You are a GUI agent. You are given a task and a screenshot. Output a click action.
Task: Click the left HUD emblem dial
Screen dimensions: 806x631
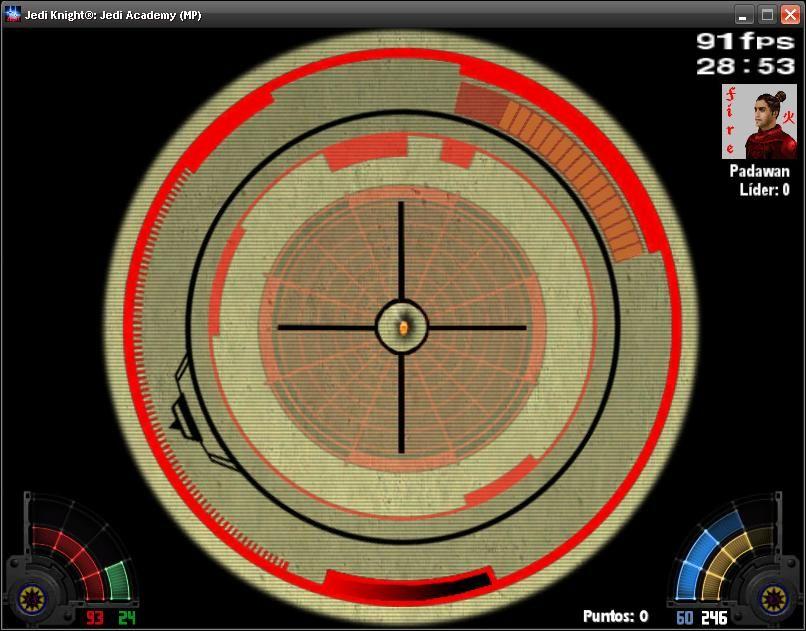click(32, 600)
